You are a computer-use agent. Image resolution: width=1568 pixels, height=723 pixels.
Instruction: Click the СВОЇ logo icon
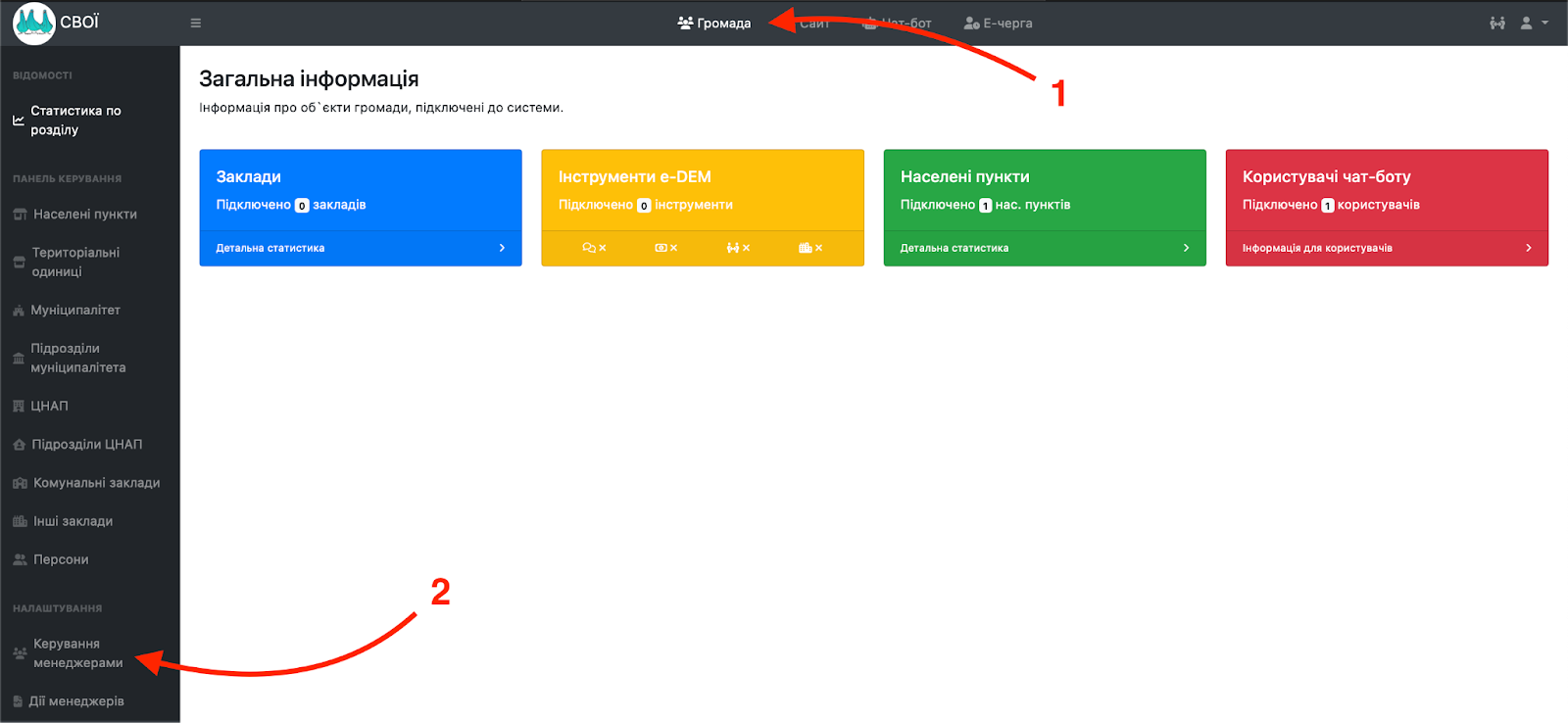[x=34, y=23]
